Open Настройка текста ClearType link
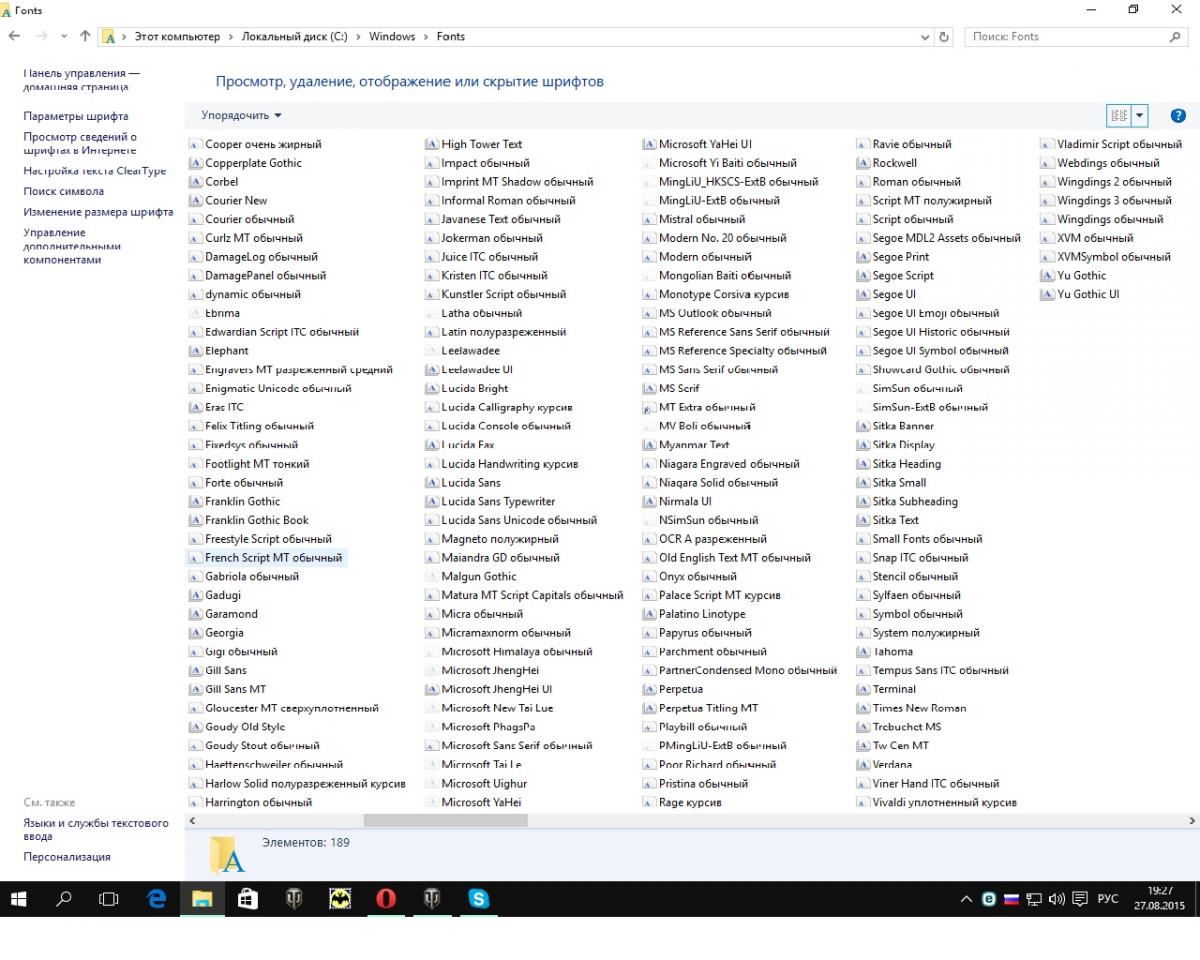 coord(95,171)
